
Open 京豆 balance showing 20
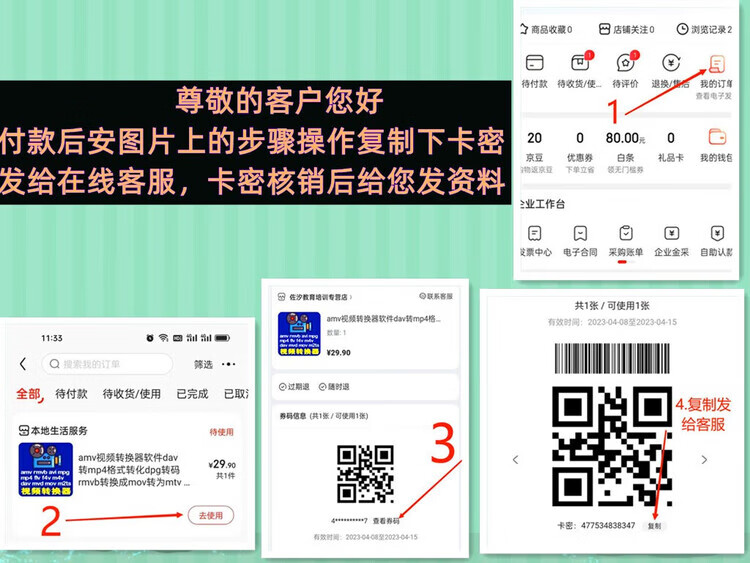(x=535, y=151)
